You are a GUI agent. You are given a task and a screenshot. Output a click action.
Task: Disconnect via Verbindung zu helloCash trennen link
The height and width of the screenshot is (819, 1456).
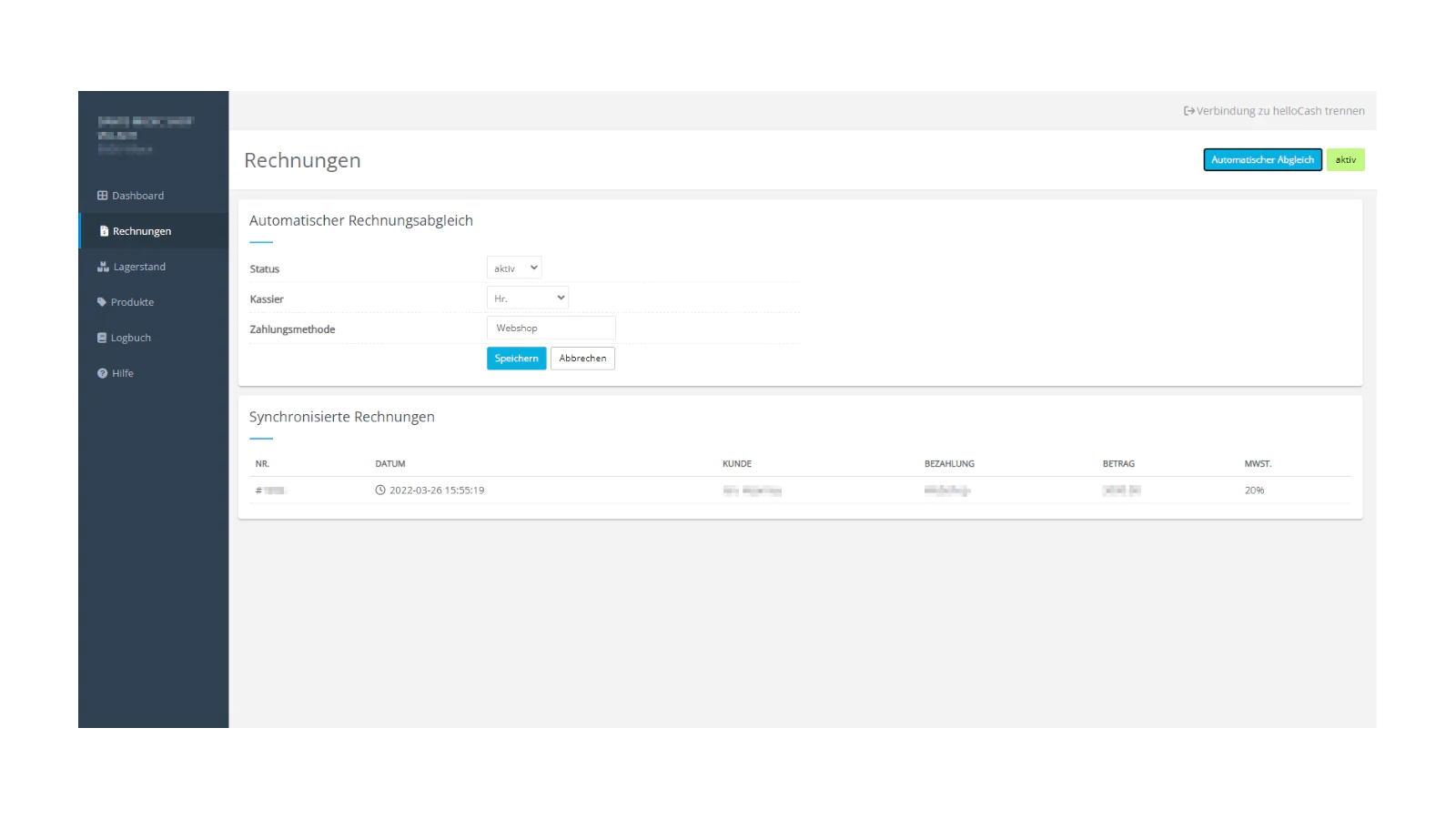[1279, 111]
